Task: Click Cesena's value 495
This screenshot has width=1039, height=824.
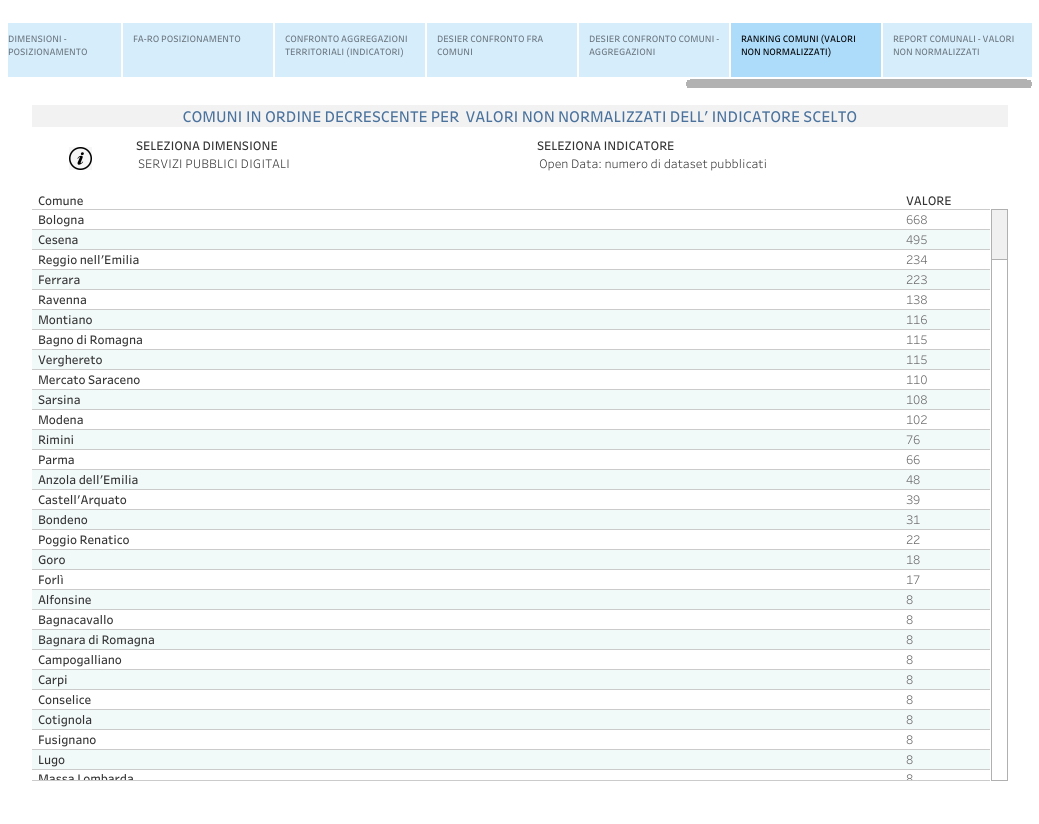Action: coord(916,240)
